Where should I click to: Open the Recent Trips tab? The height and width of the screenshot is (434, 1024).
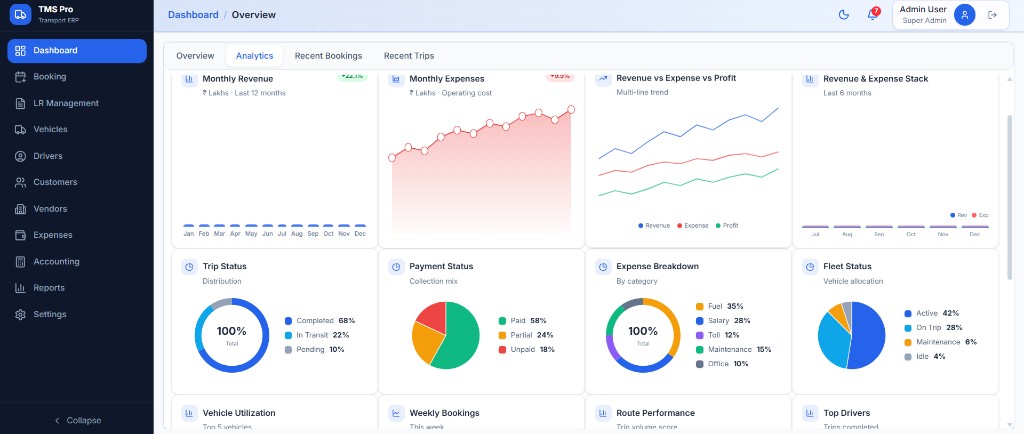pyautogui.click(x=409, y=56)
